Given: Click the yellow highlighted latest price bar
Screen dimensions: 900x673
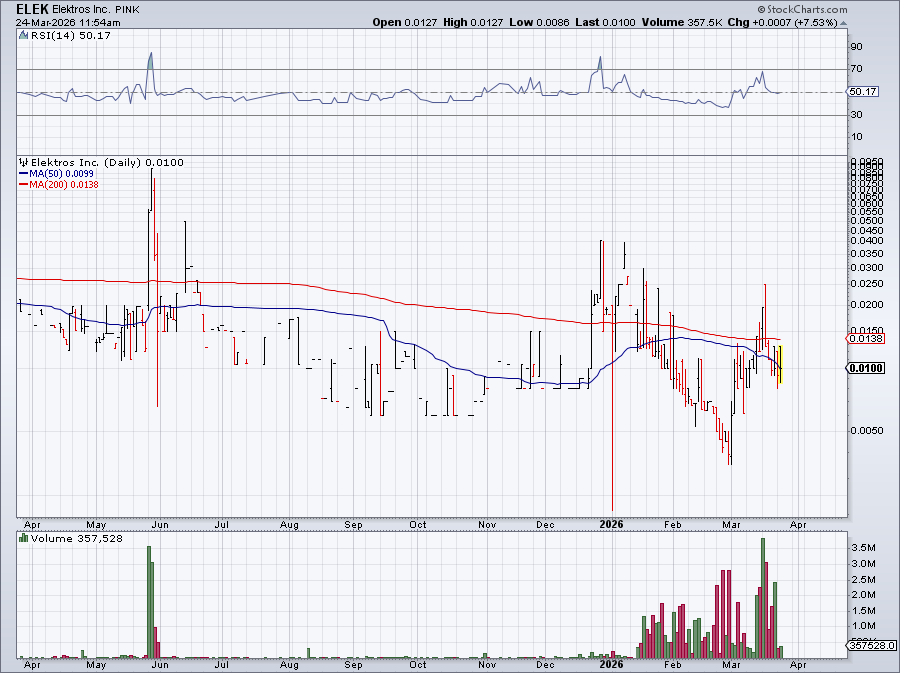Looking at the screenshot, I should pyautogui.click(x=780, y=364).
